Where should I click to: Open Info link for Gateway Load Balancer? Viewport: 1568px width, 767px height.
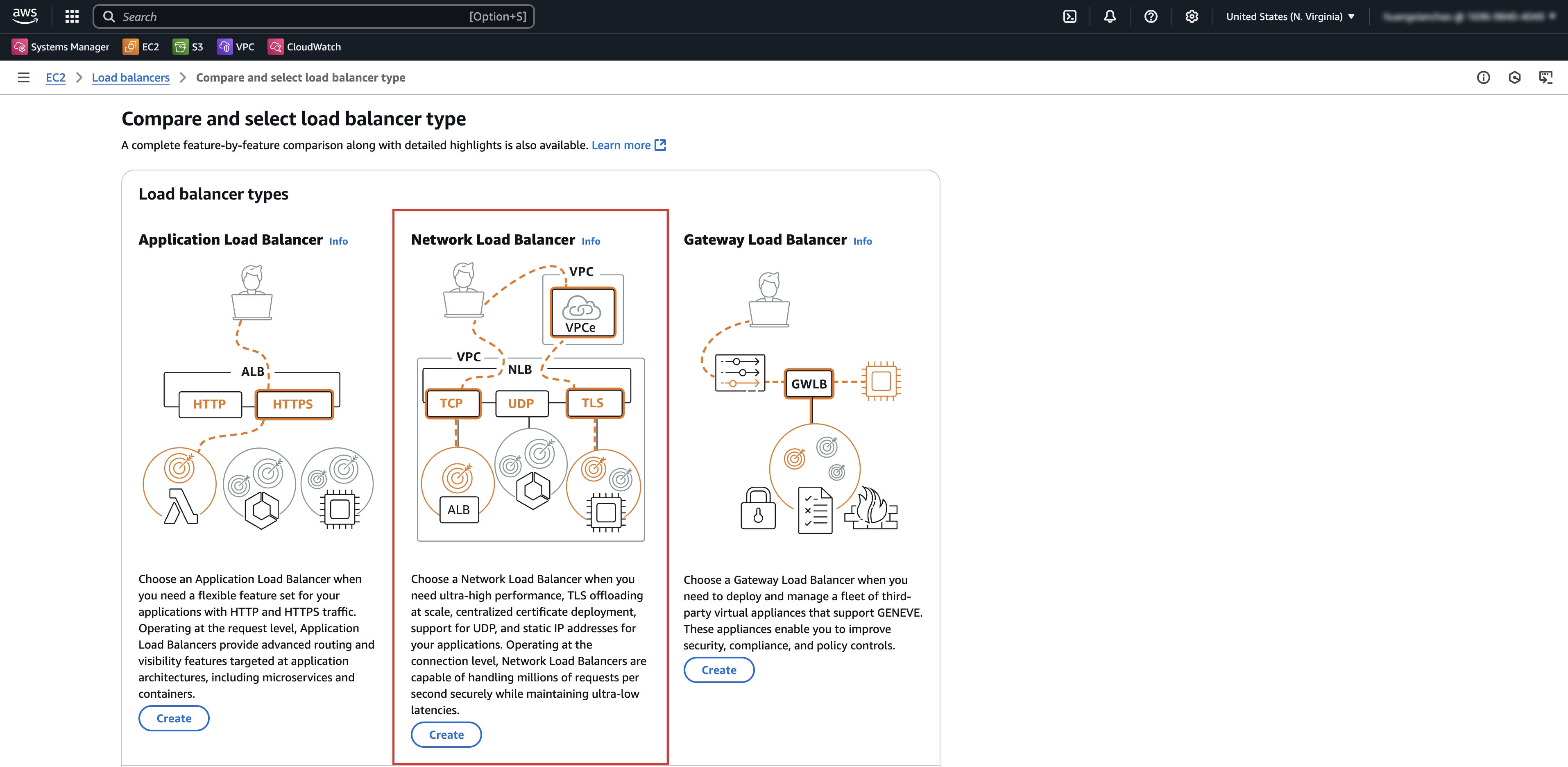[x=862, y=241]
